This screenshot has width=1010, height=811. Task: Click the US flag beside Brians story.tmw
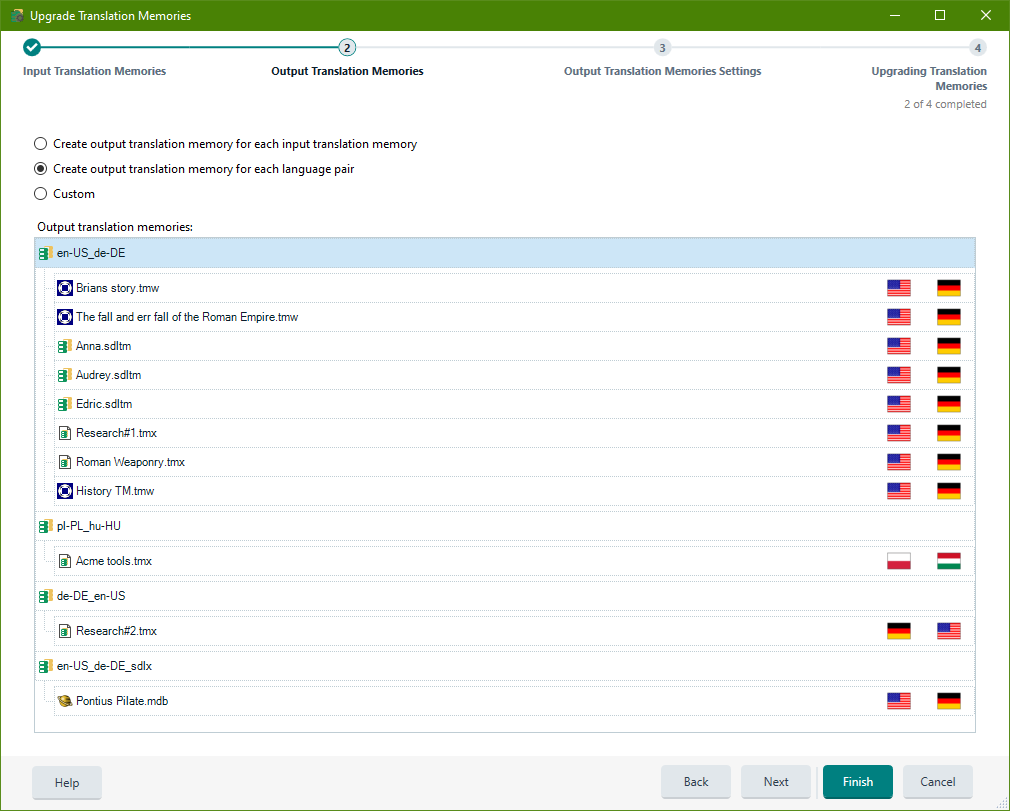tap(898, 287)
